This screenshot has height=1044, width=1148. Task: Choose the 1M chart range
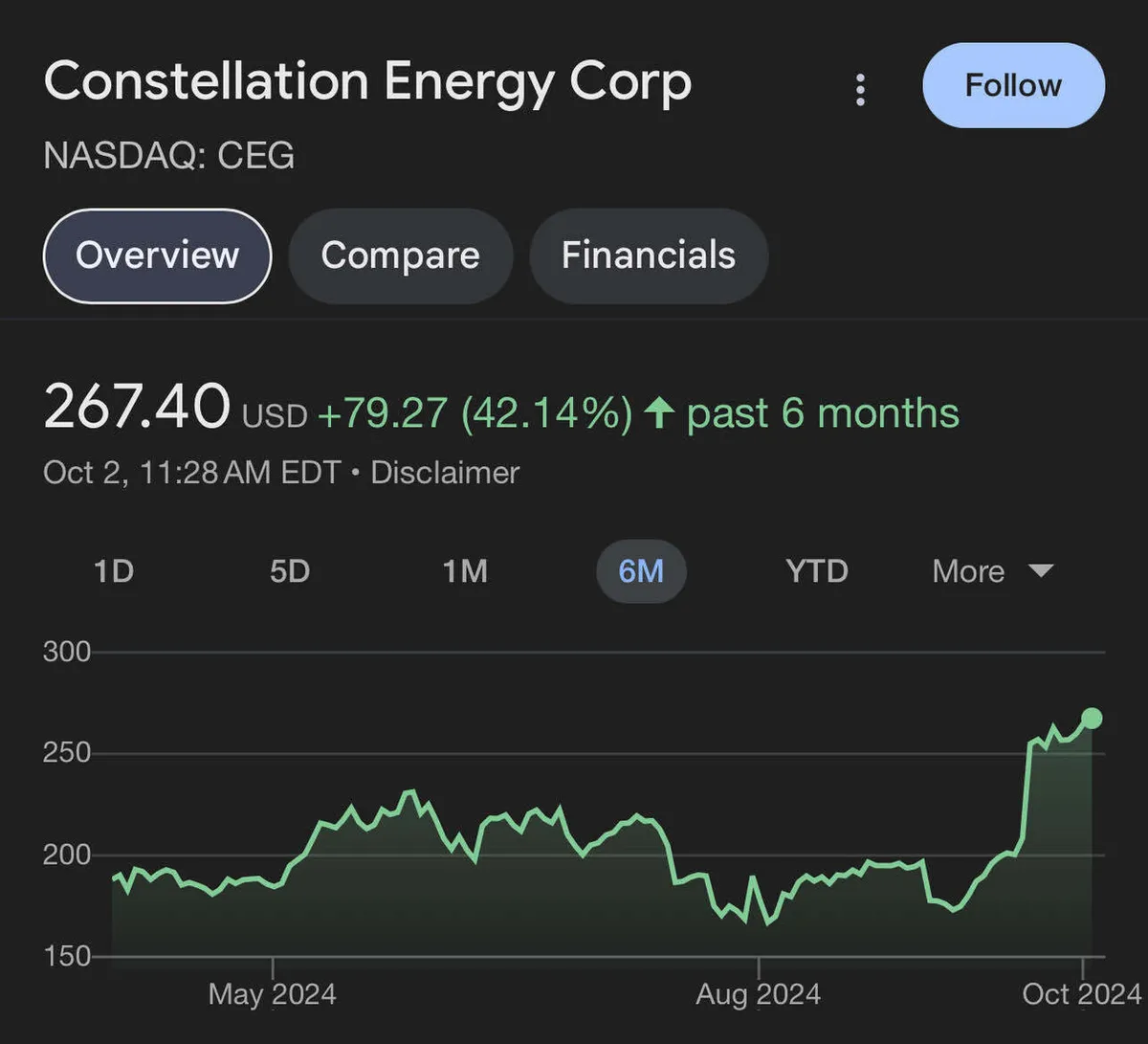[x=465, y=571]
